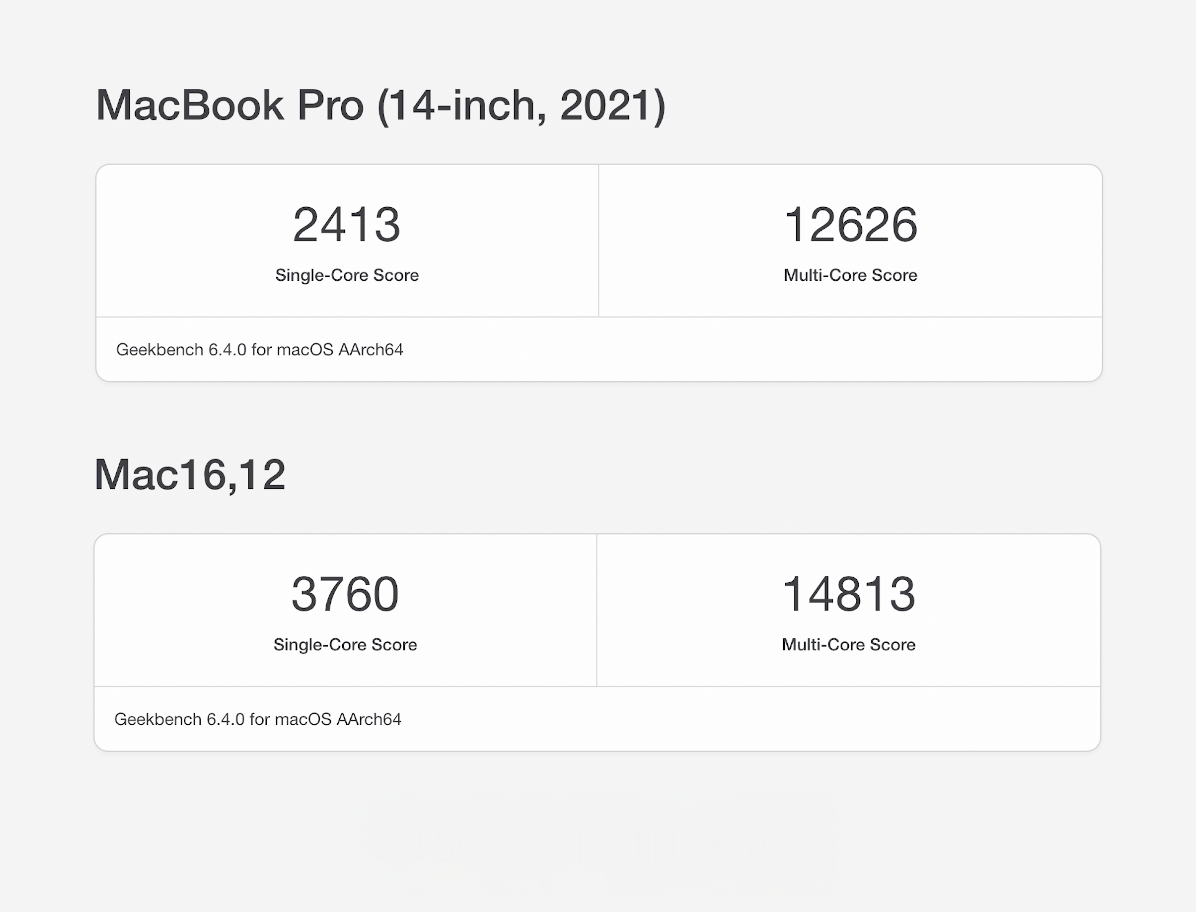This screenshot has height=912, width=1196.
Task: Click "AArch64" in the Mac16,12 card footer
Action: point(369,719)
